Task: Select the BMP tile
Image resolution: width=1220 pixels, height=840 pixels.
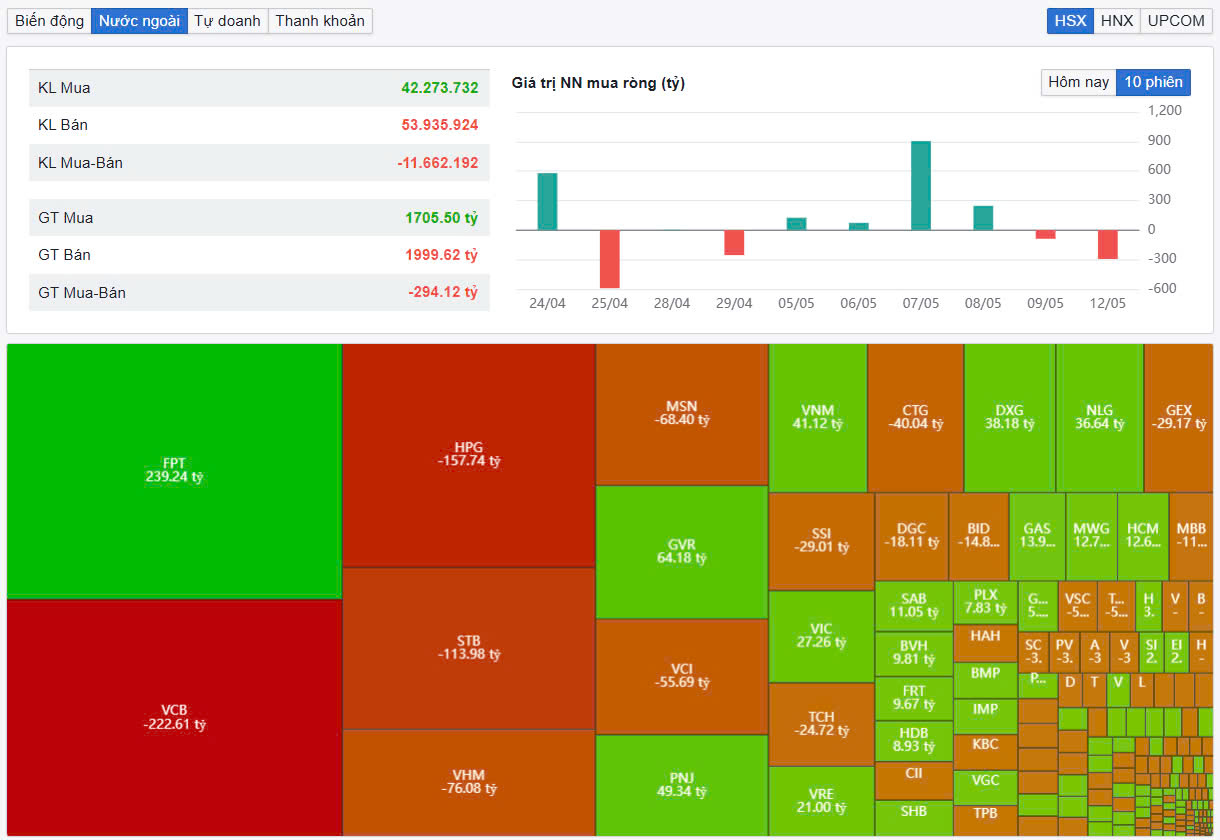Action: tap(985, 680)
